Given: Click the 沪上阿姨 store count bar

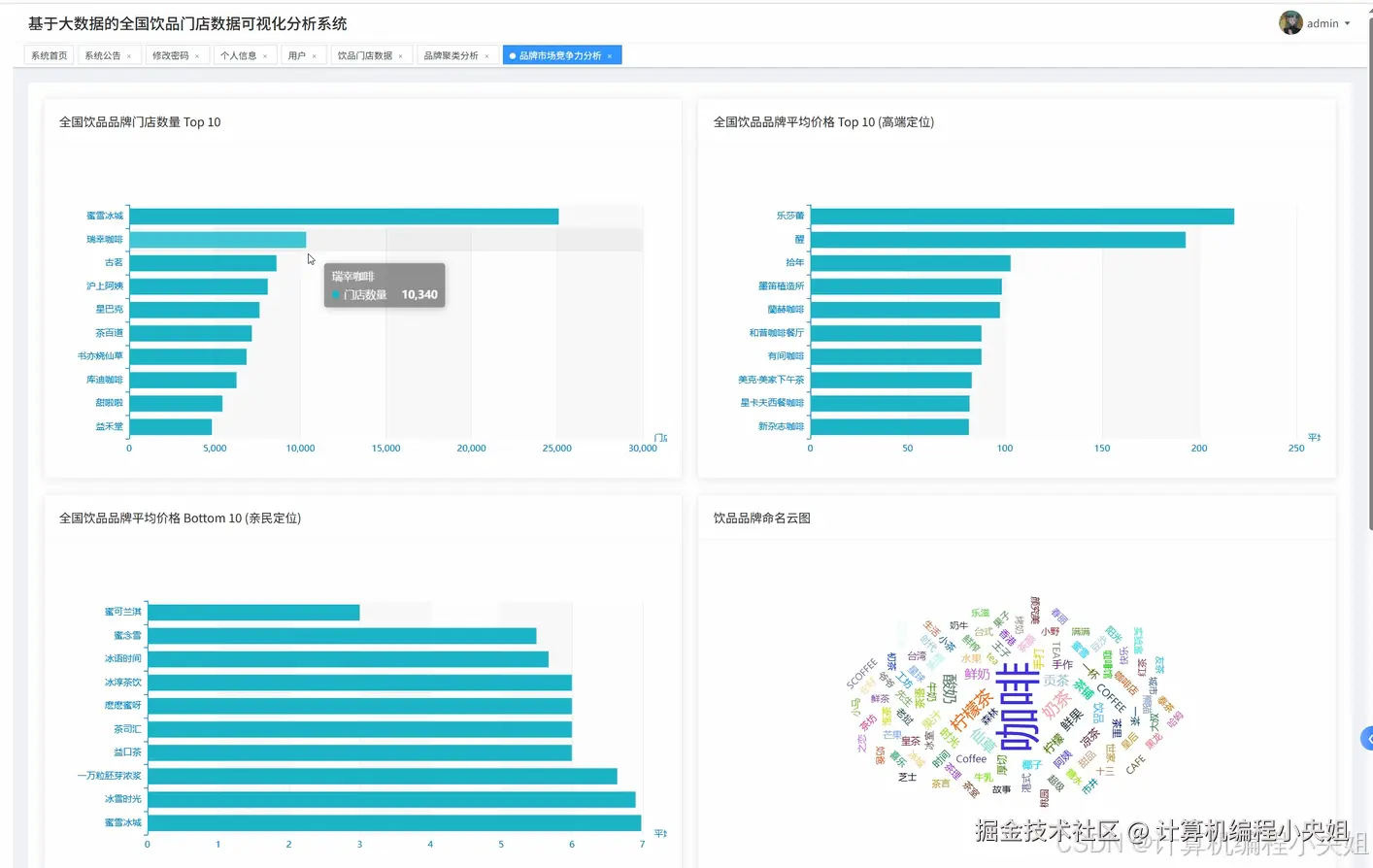Looking at the screenshot, I should pos(198,286).
